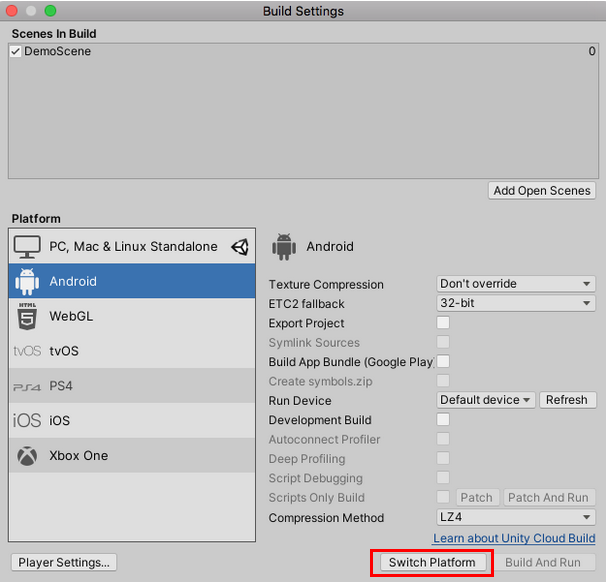This screenshot has height=583, width=606.
Task: Click the Patch And Run button
Action: point(549,498)
